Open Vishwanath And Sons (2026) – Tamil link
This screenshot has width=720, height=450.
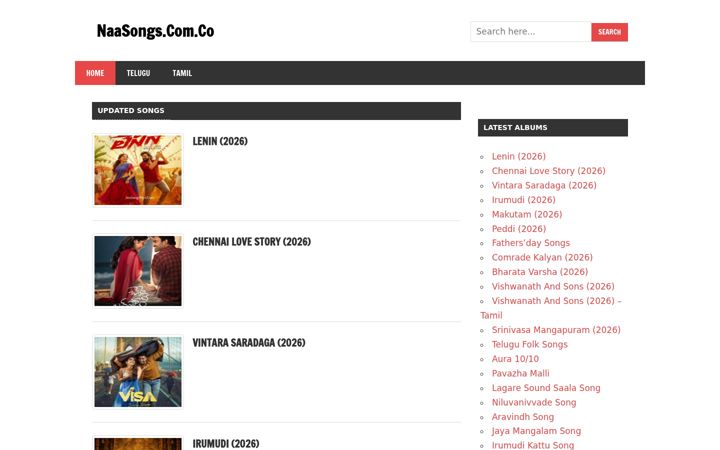(x=551, y=308)
